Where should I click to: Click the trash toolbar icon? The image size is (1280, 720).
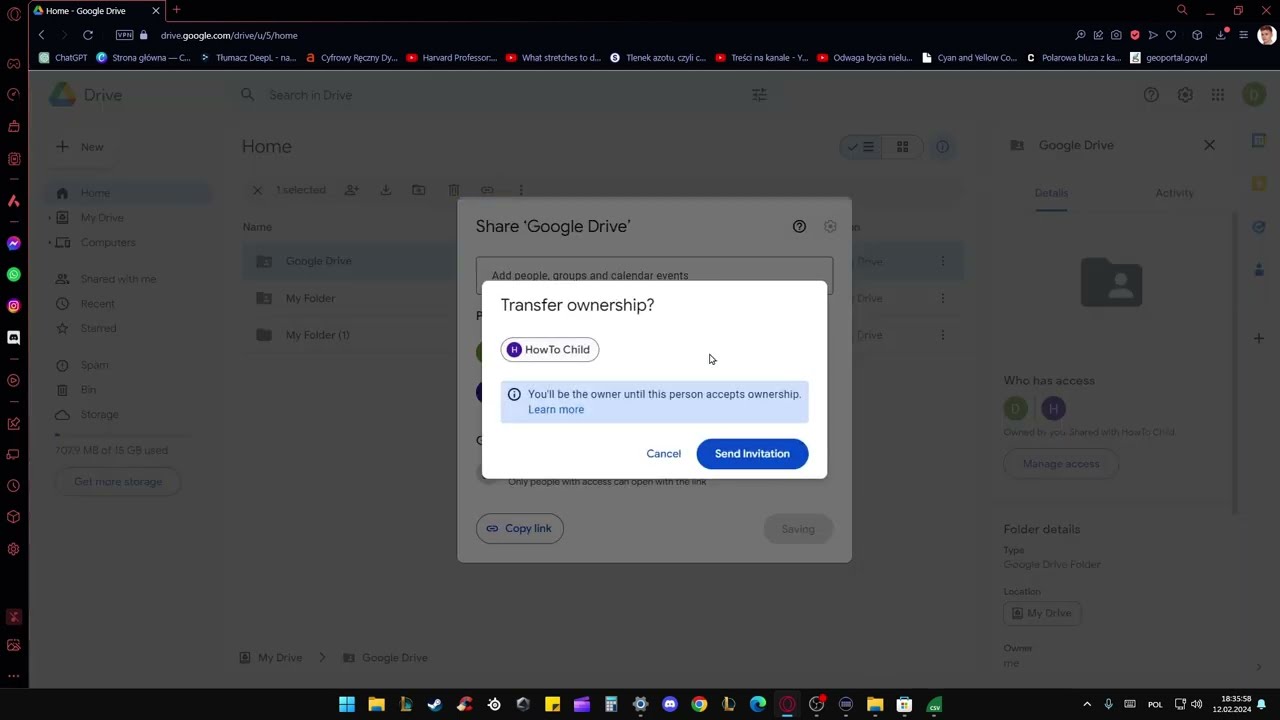453,190
